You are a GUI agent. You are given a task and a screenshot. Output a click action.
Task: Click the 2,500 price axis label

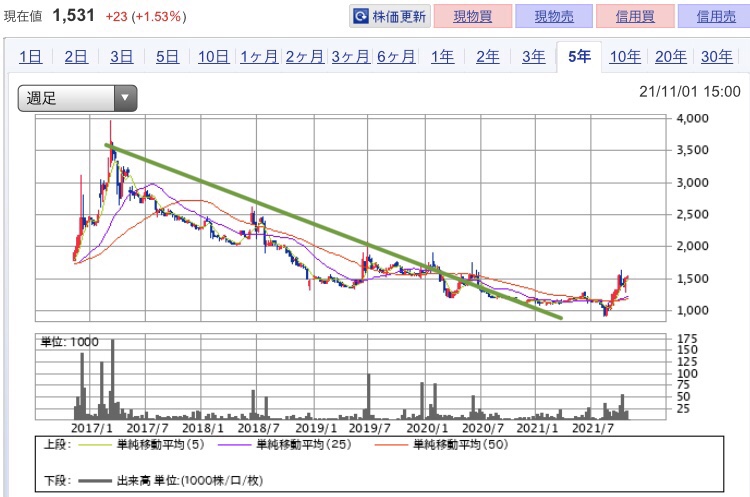point(692,214)
